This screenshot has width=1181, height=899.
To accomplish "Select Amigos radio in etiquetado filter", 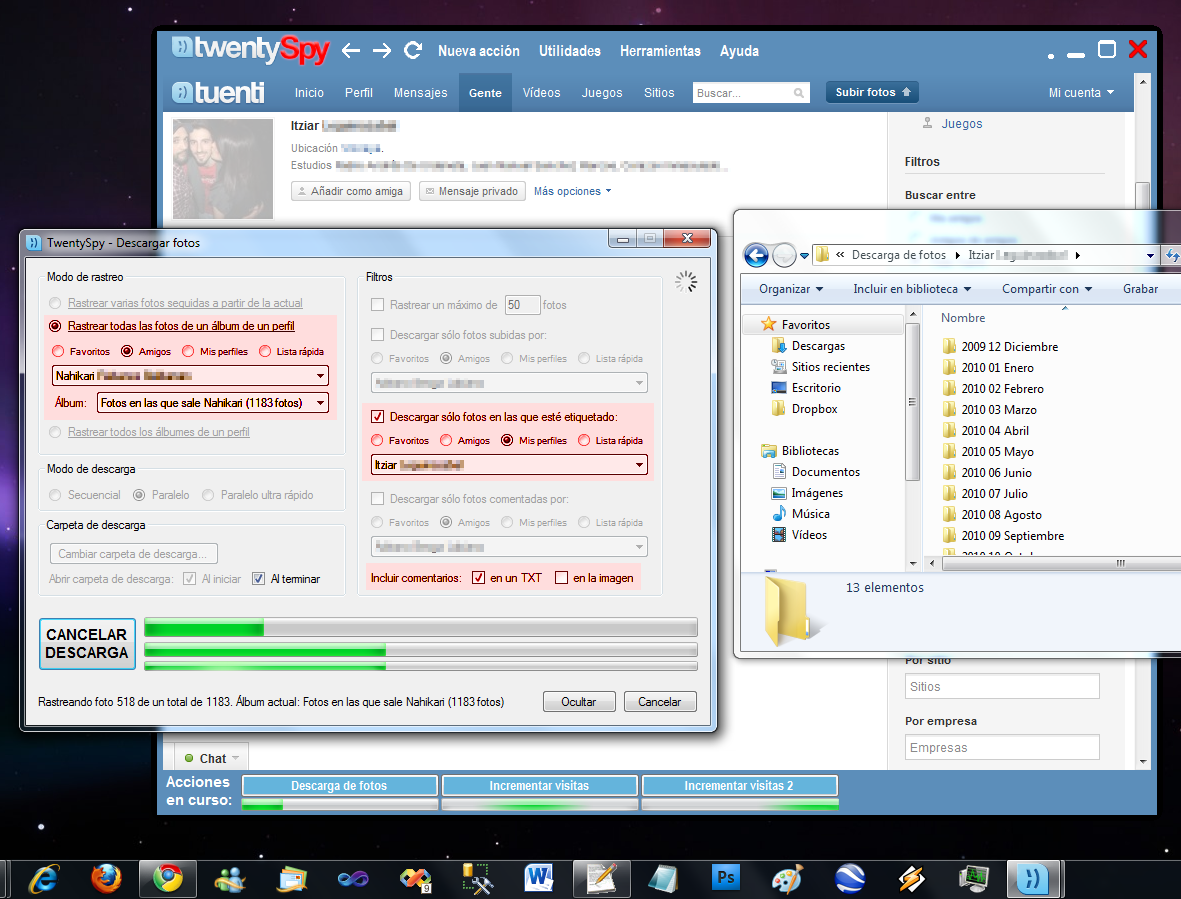I will pyautogui.click(x=446, y=440).
